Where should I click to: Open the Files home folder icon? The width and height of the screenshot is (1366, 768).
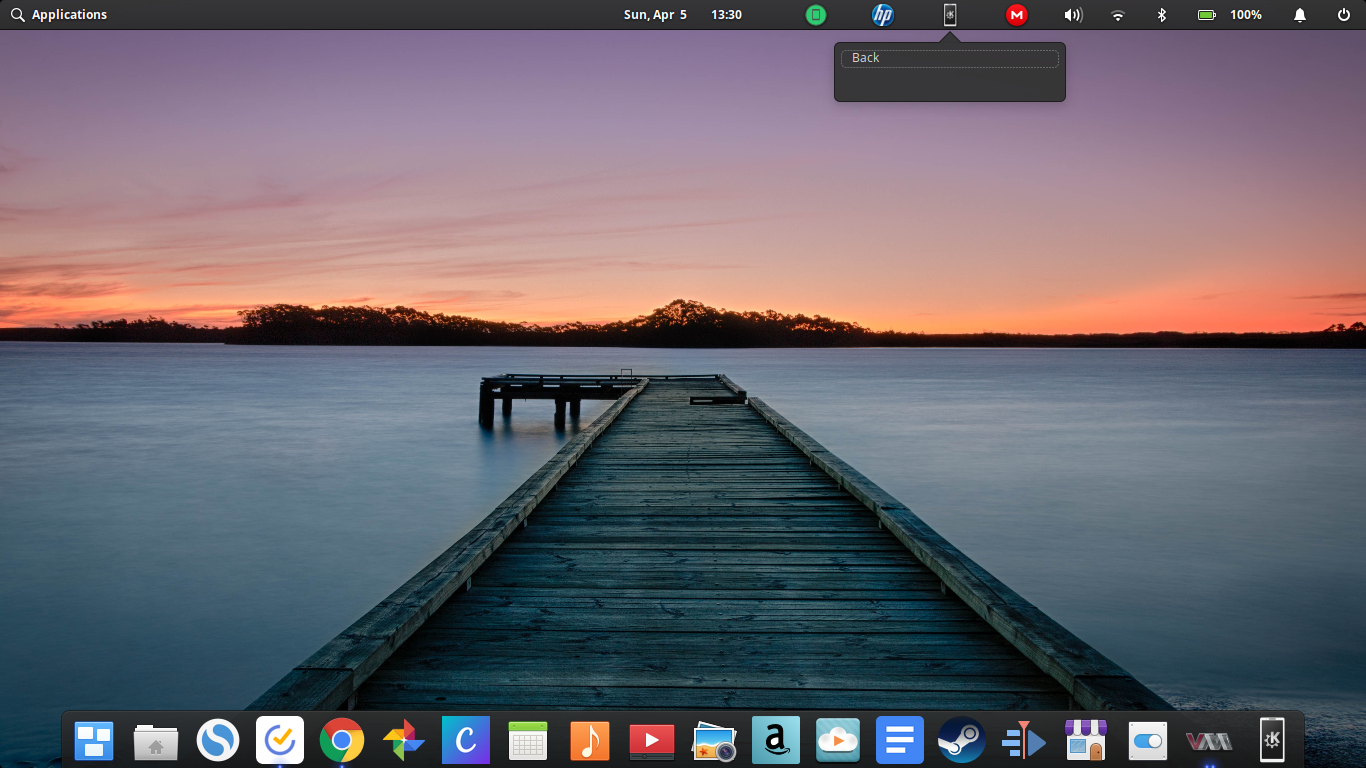156,742
